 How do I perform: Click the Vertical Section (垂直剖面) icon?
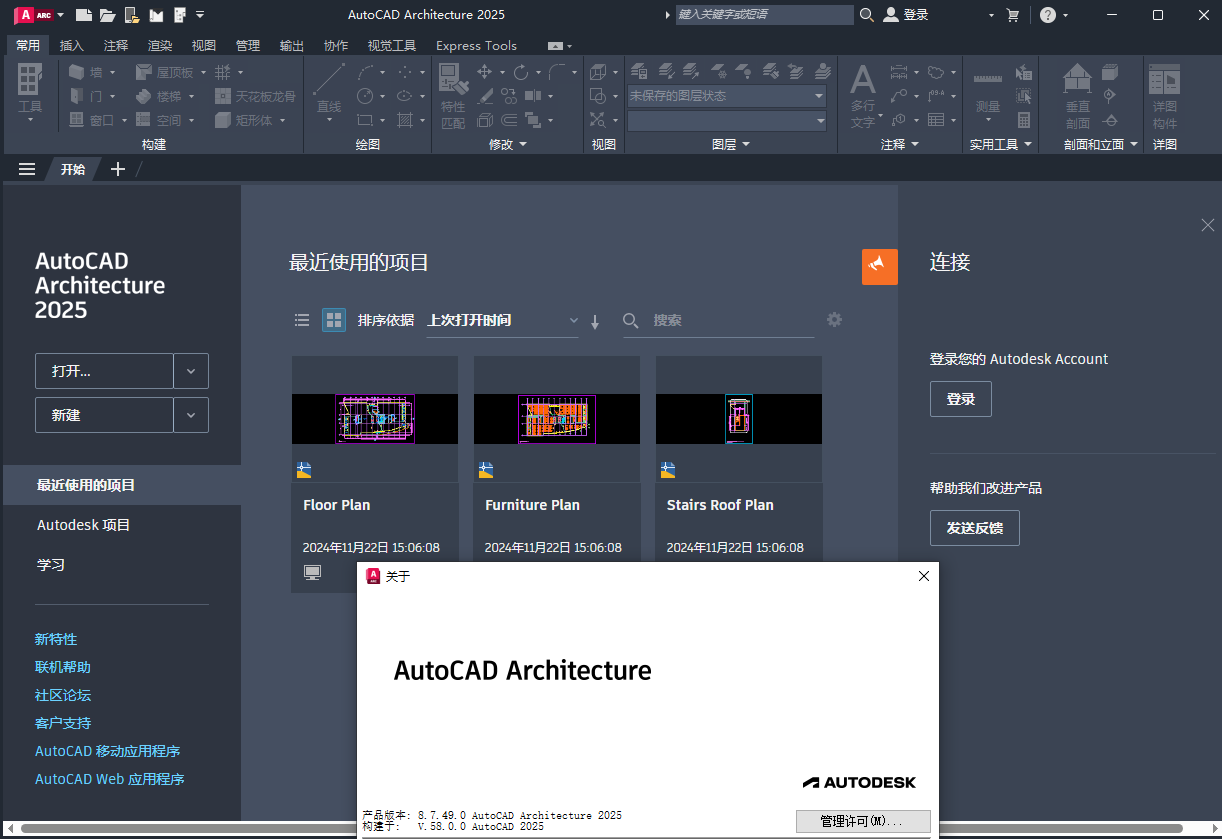[1077, 95]
